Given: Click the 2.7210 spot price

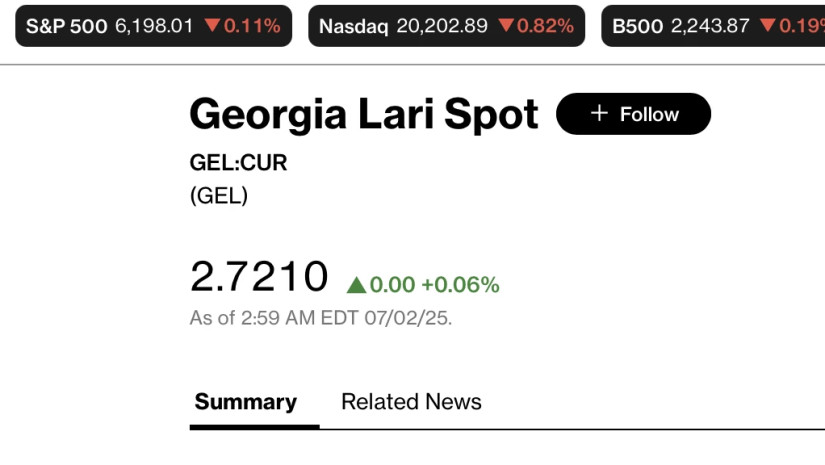Looking at the screenshot, I should (x=259, y=276).
